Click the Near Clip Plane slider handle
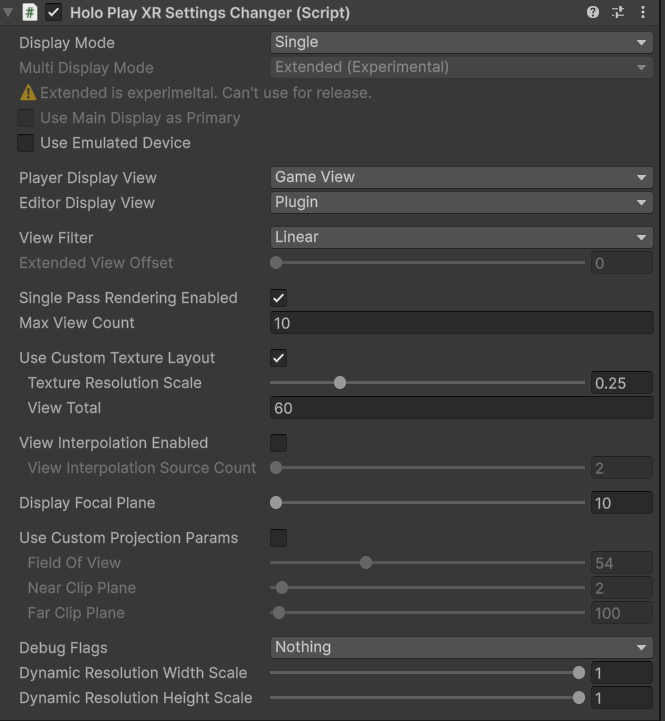665x721 pixels. pos(282,588)
